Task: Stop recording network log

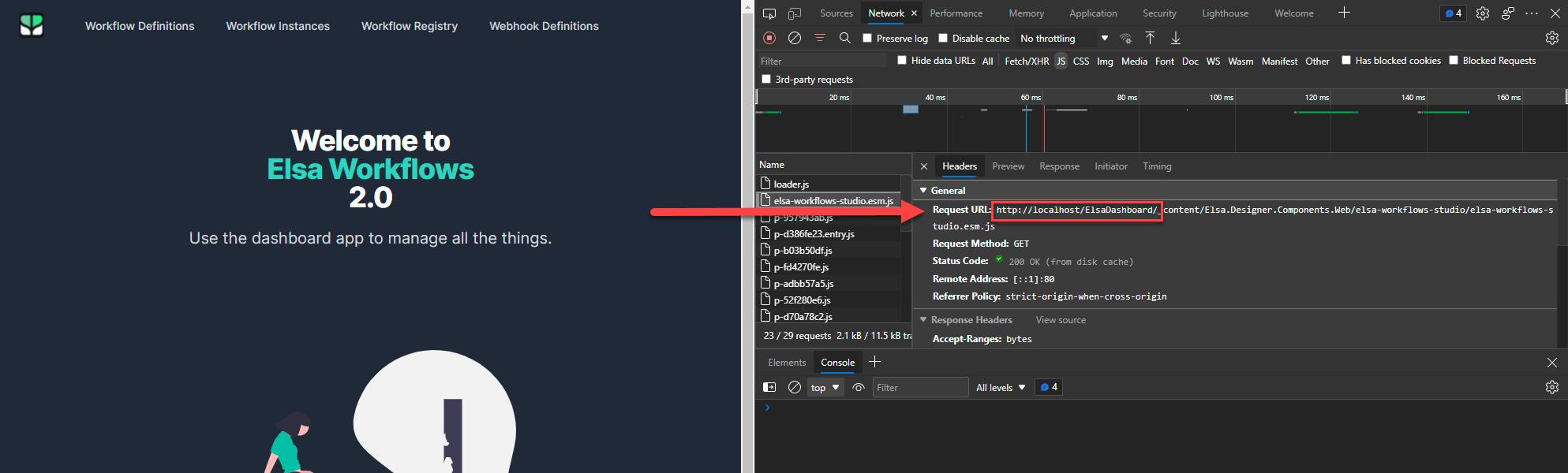Action: (x=769, y=38)
